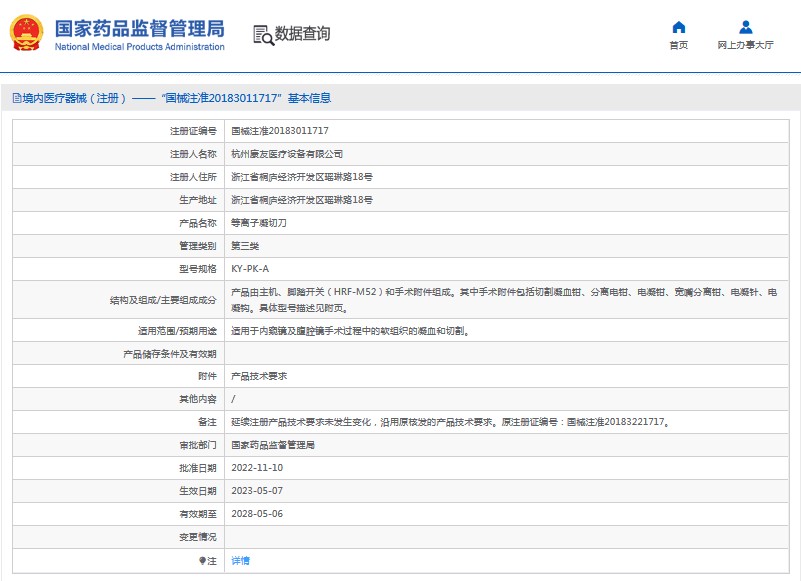Click the 产品技术要求 attachment value
The image size is (801, 581).
click(x=259, y=376)
